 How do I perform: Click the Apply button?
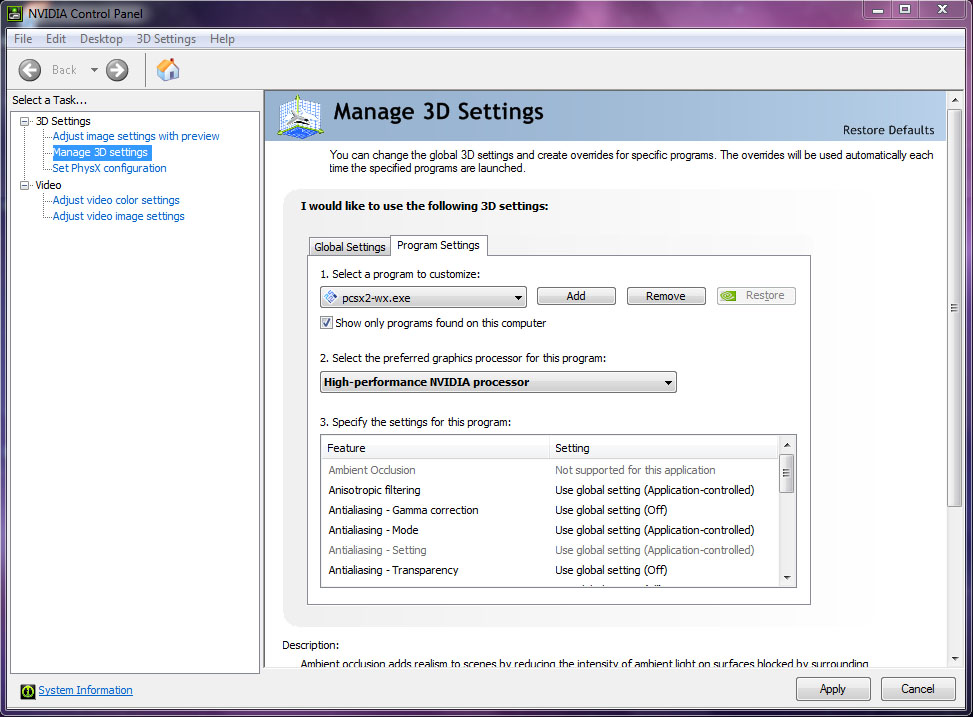[833, 689]
